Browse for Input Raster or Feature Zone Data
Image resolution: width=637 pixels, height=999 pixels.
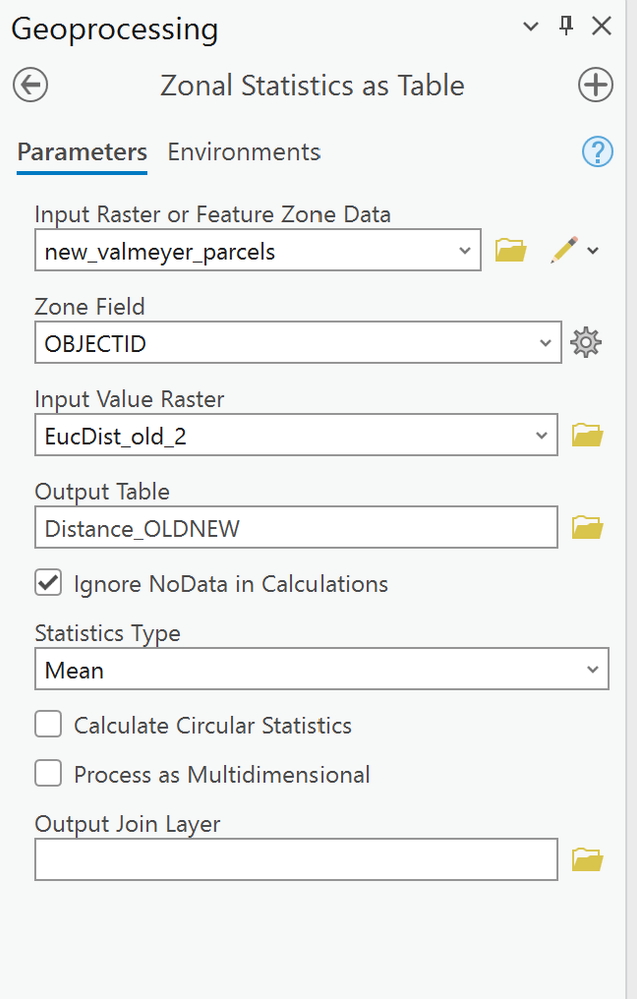[511, 250]
